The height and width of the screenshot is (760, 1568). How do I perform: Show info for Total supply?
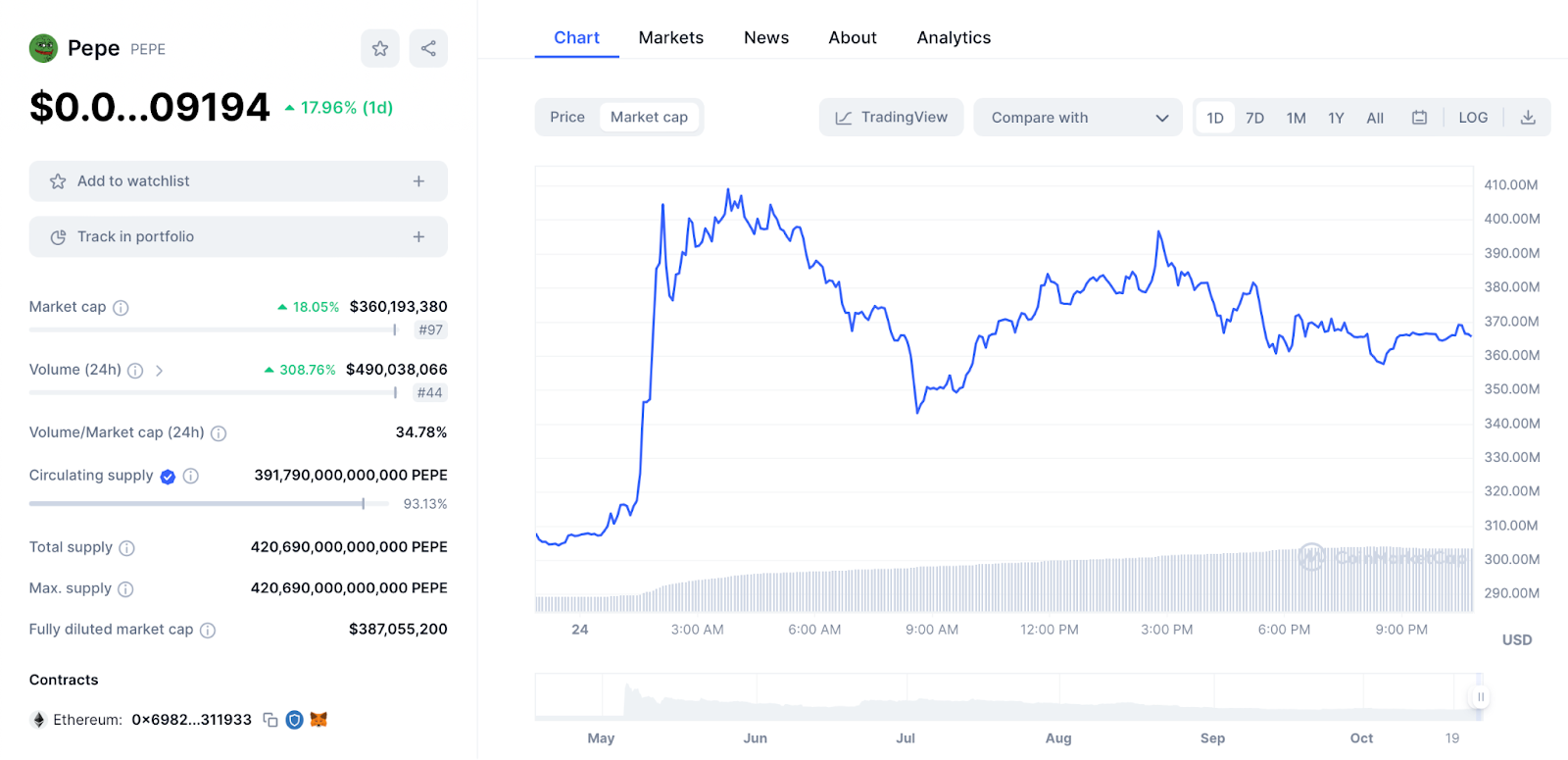tap(126, 548)
